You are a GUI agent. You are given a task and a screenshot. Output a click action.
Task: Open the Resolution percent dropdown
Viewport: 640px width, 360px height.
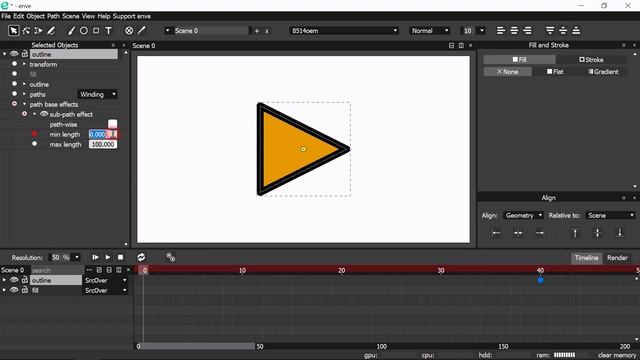point(77,257)
